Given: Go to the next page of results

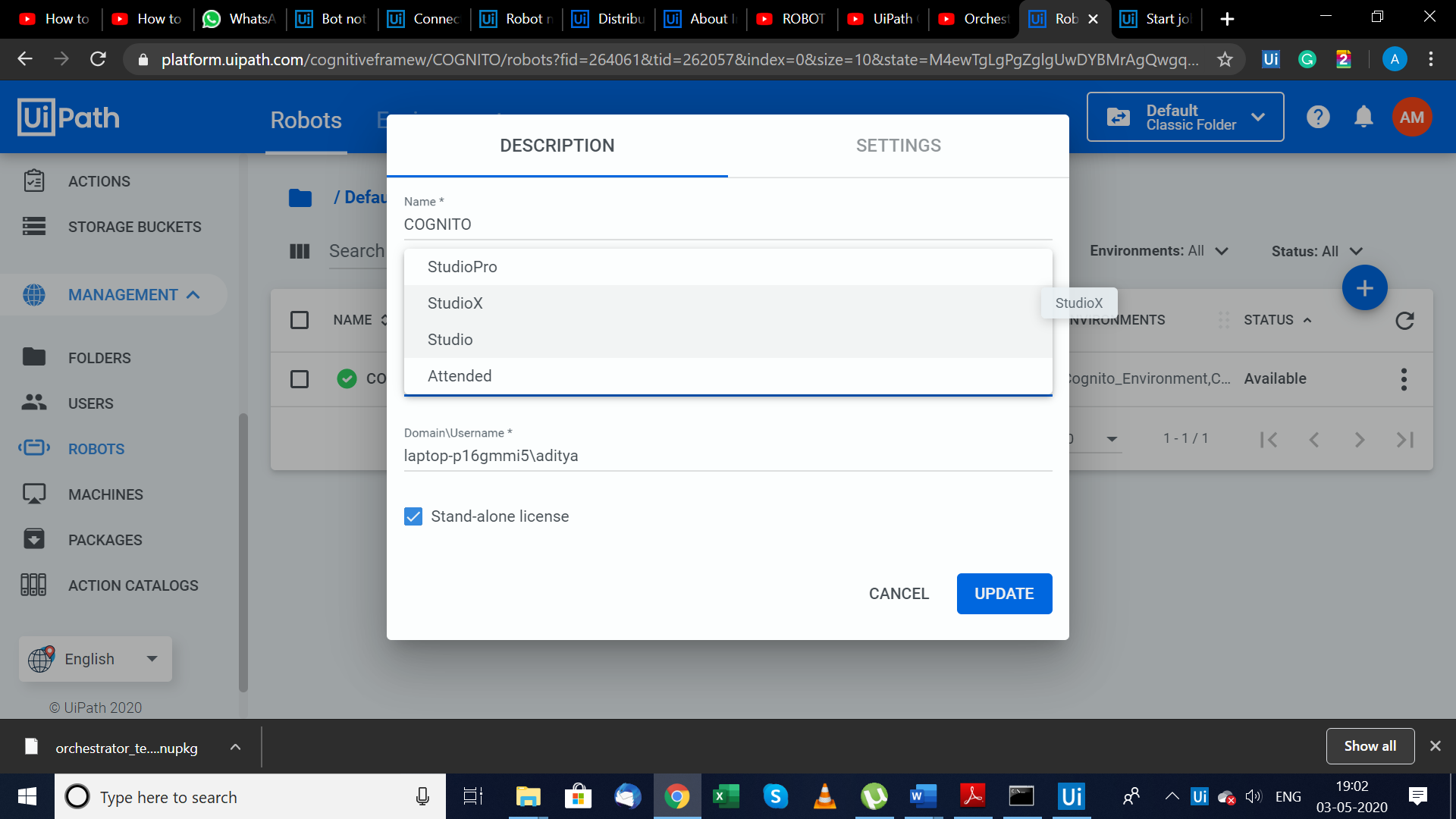Looking at the screenshot, I should point(1360,440).
